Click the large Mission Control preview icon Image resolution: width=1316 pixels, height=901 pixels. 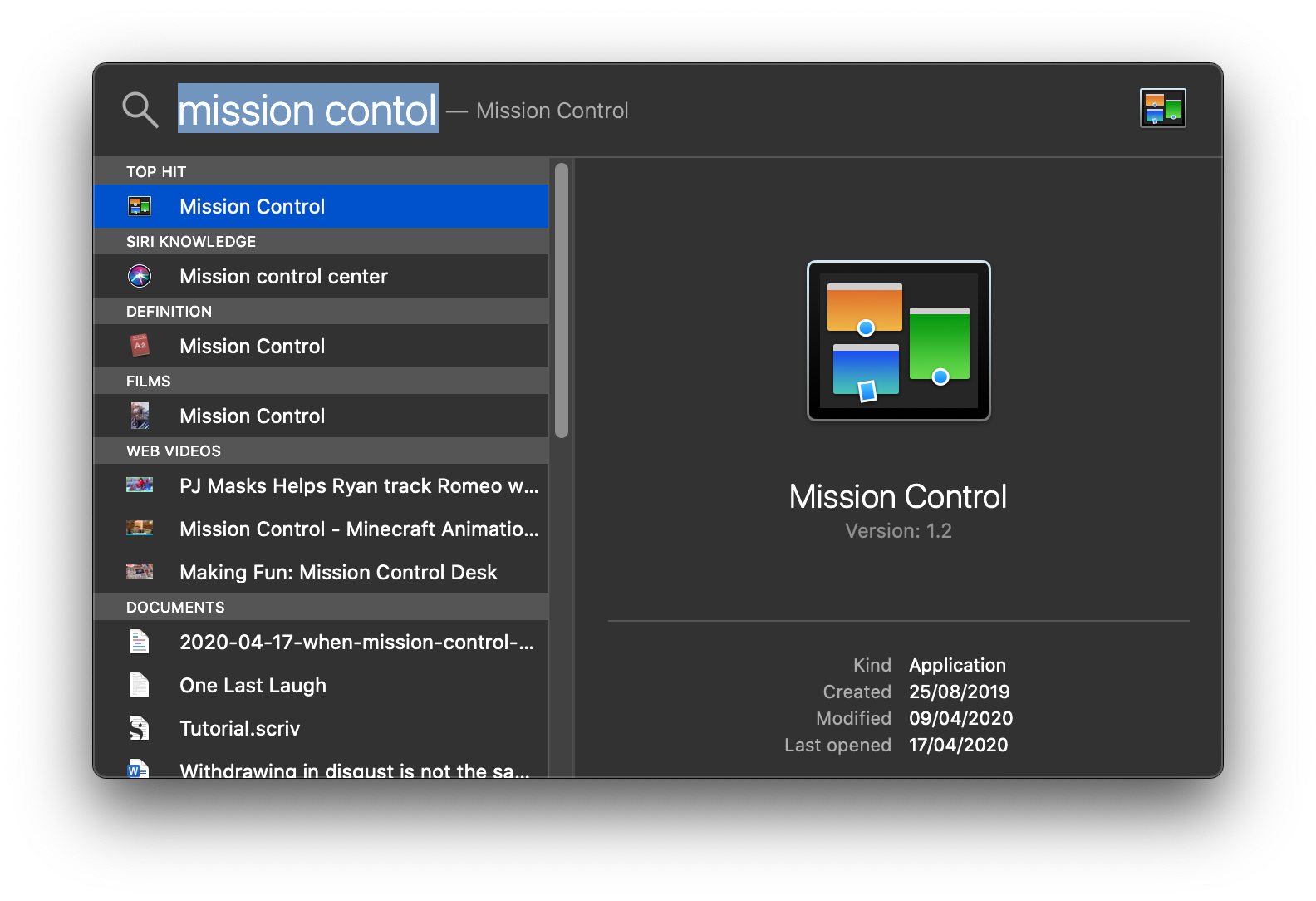click(x=899, y=341)
